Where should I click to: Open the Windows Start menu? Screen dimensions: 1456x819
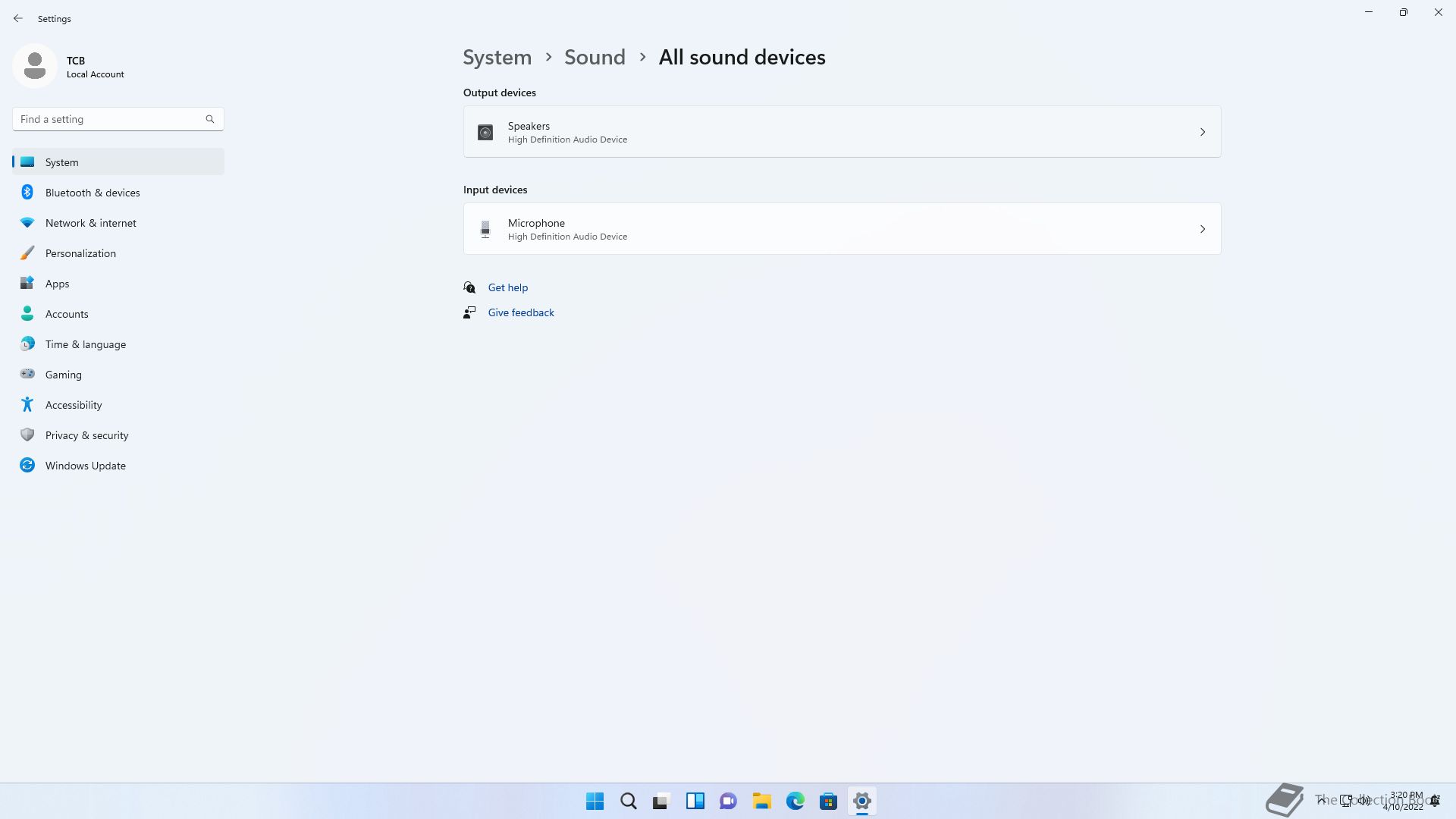(595, 801)
